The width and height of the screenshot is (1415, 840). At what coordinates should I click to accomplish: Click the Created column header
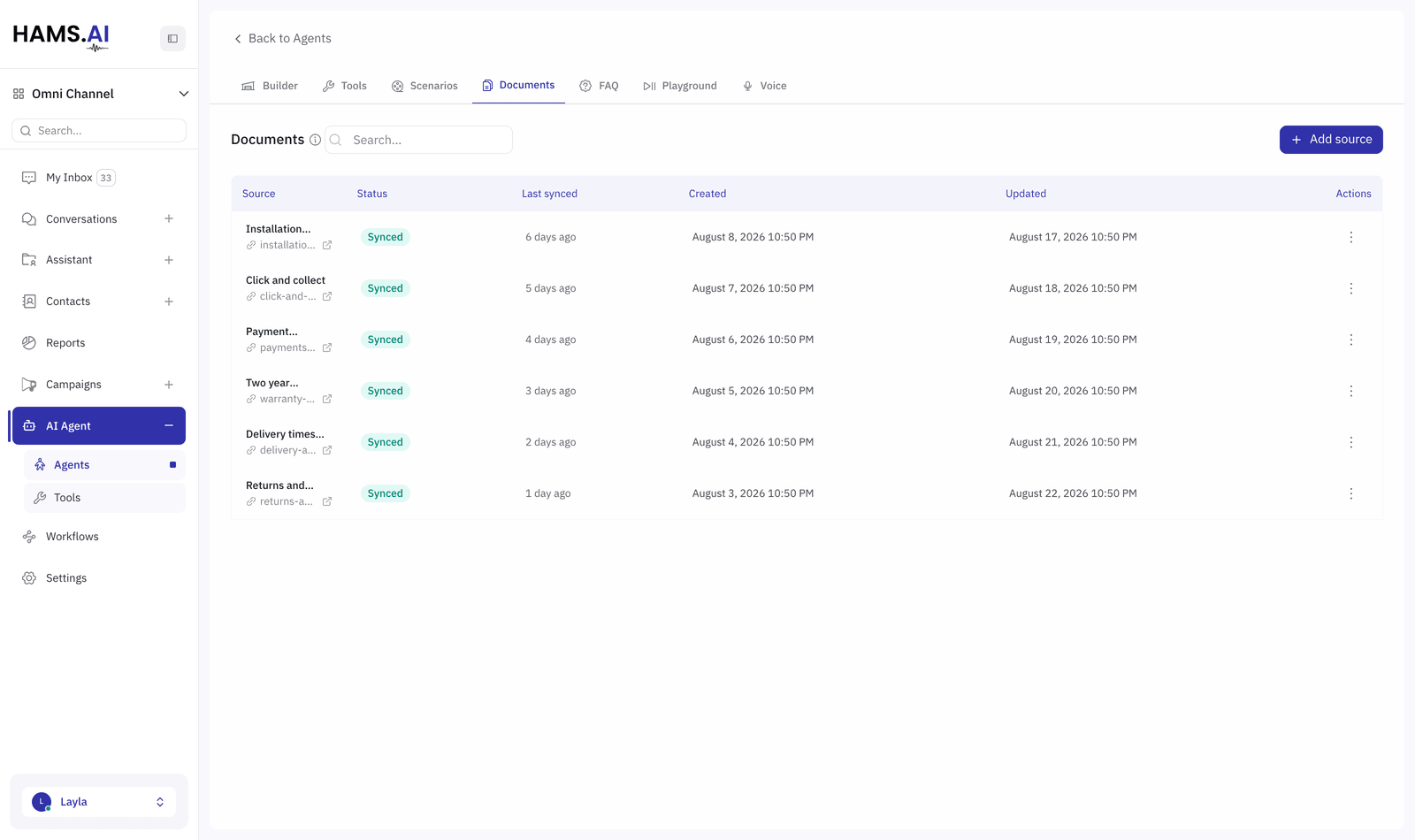tap(707, 194)
